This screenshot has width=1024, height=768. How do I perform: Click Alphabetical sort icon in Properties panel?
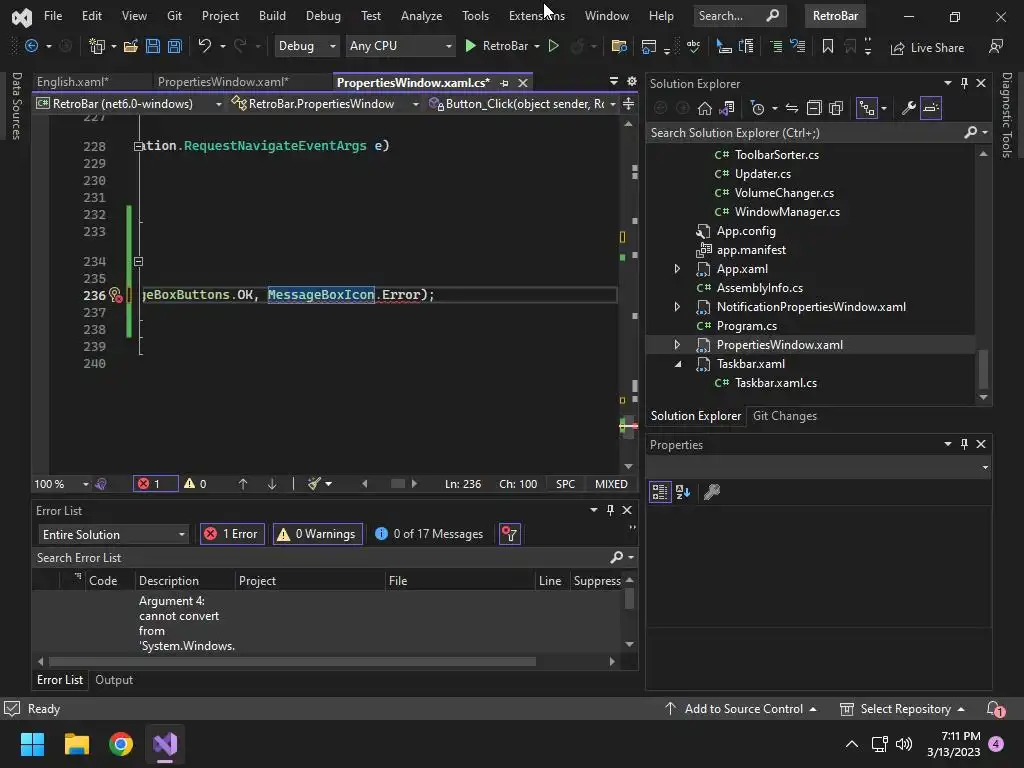click(682, 492)
